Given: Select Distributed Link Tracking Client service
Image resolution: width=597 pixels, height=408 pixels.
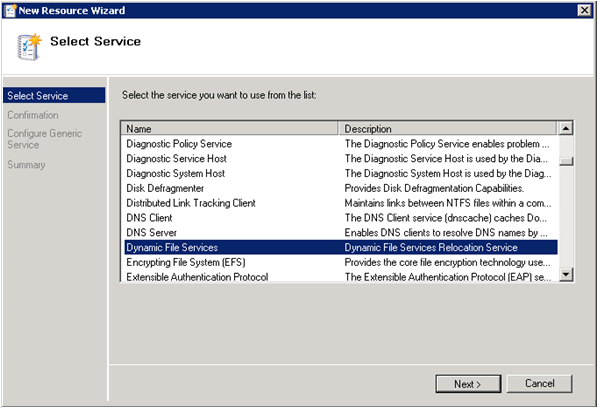Looking at the screenshot, I should click(x=341, y=203).
